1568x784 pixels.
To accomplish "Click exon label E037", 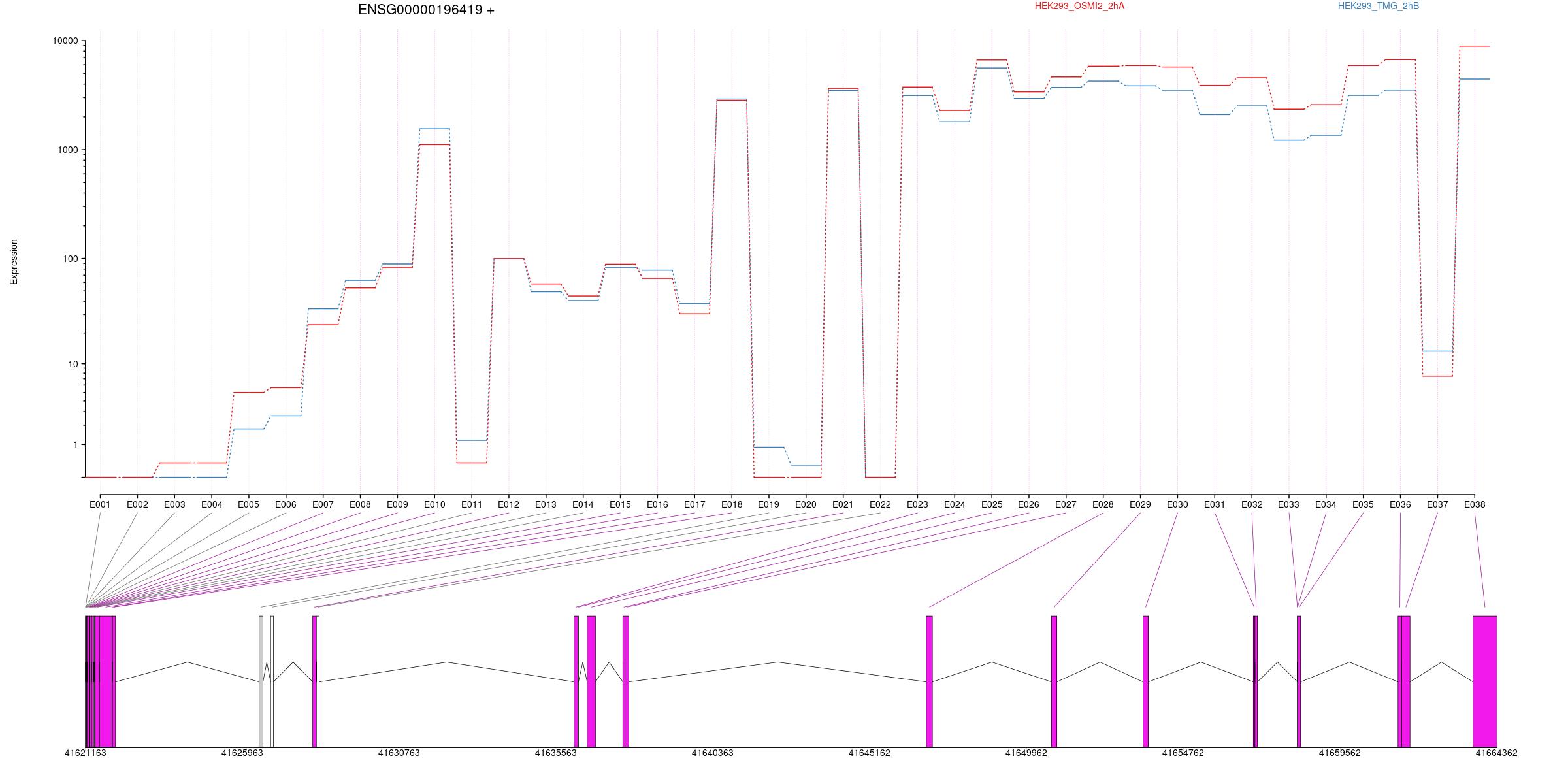I will tap(1437, 504).
